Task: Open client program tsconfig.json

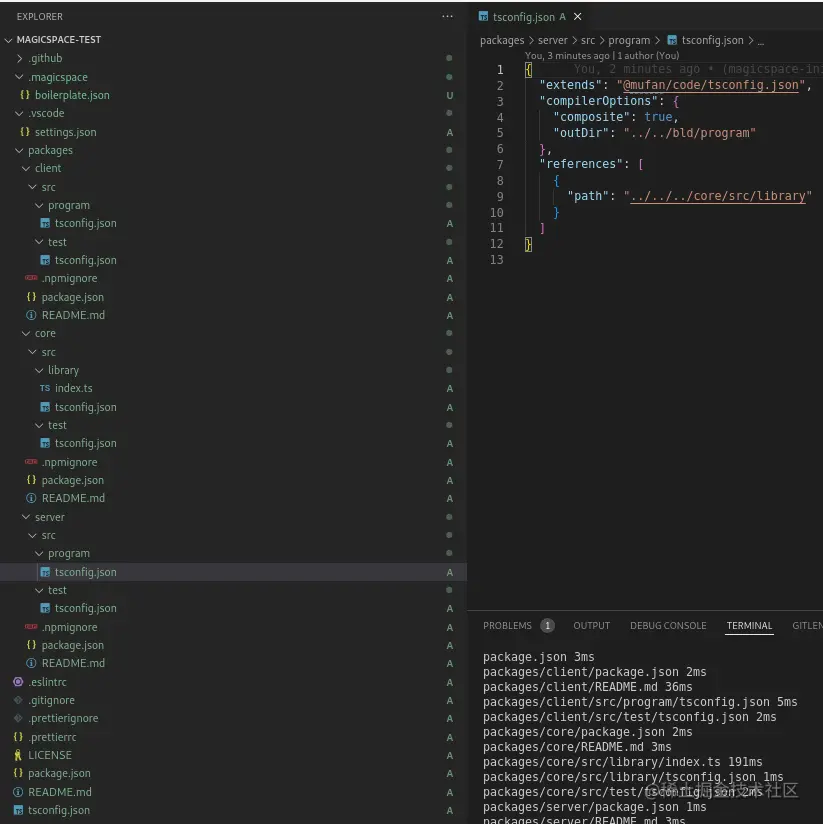Action: [x=86, y=223]
